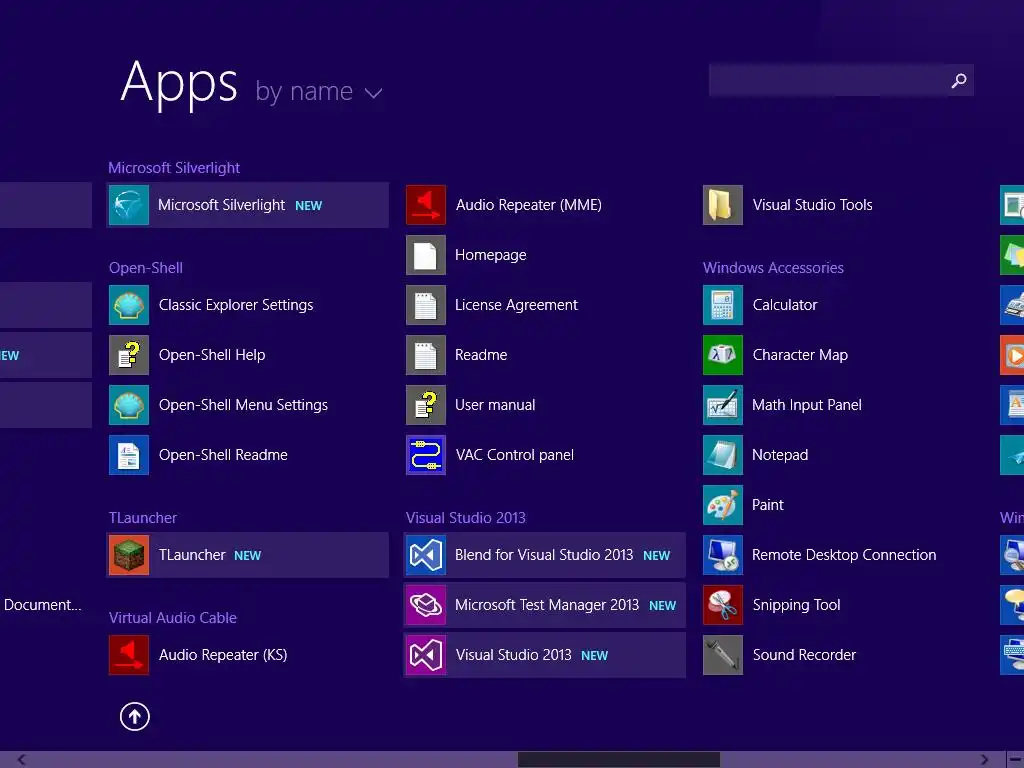Click the 'Character Map' label

coord(800,355)
